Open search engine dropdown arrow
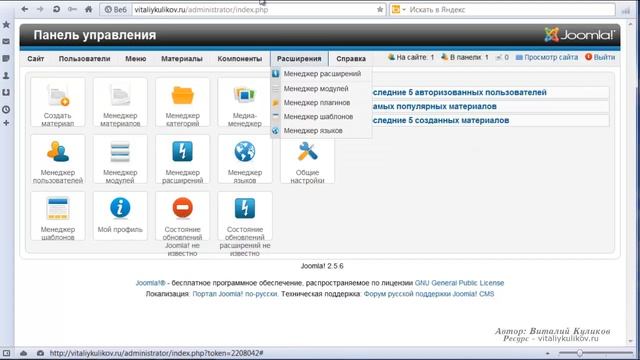 [x=404, y=9]
